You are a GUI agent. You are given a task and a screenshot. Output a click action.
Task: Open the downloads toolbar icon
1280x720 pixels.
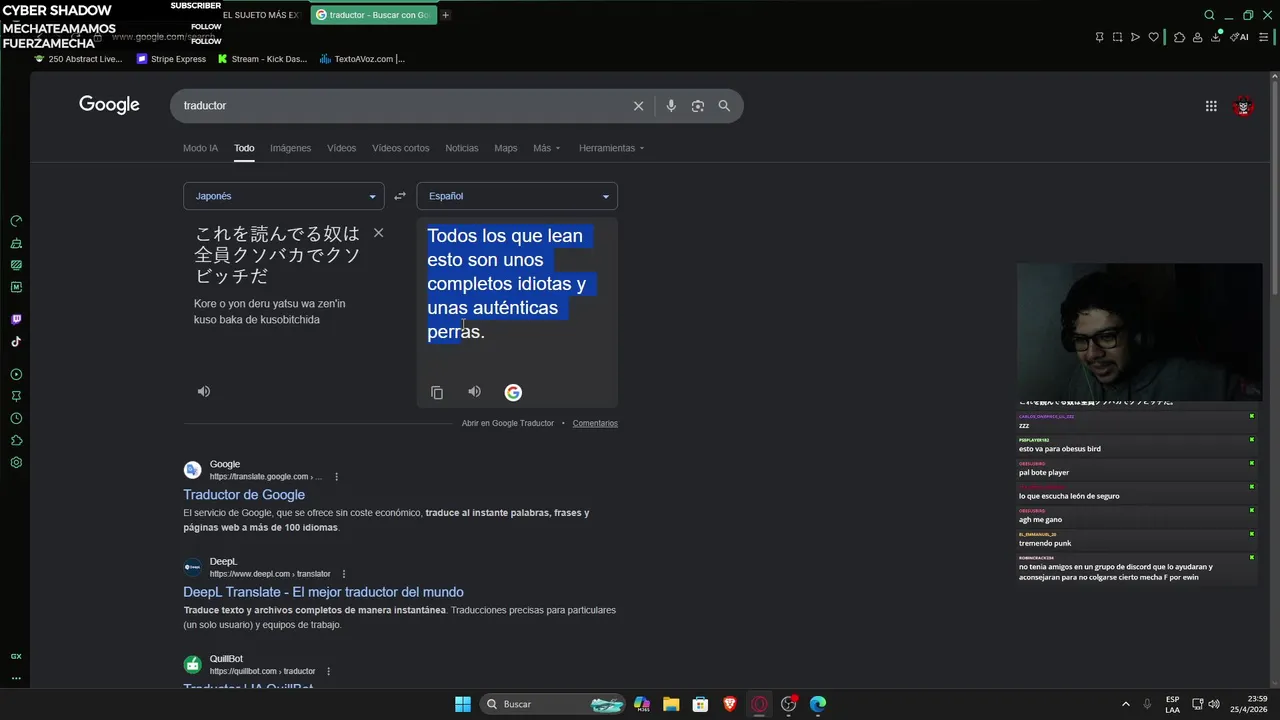[1216, 37]
